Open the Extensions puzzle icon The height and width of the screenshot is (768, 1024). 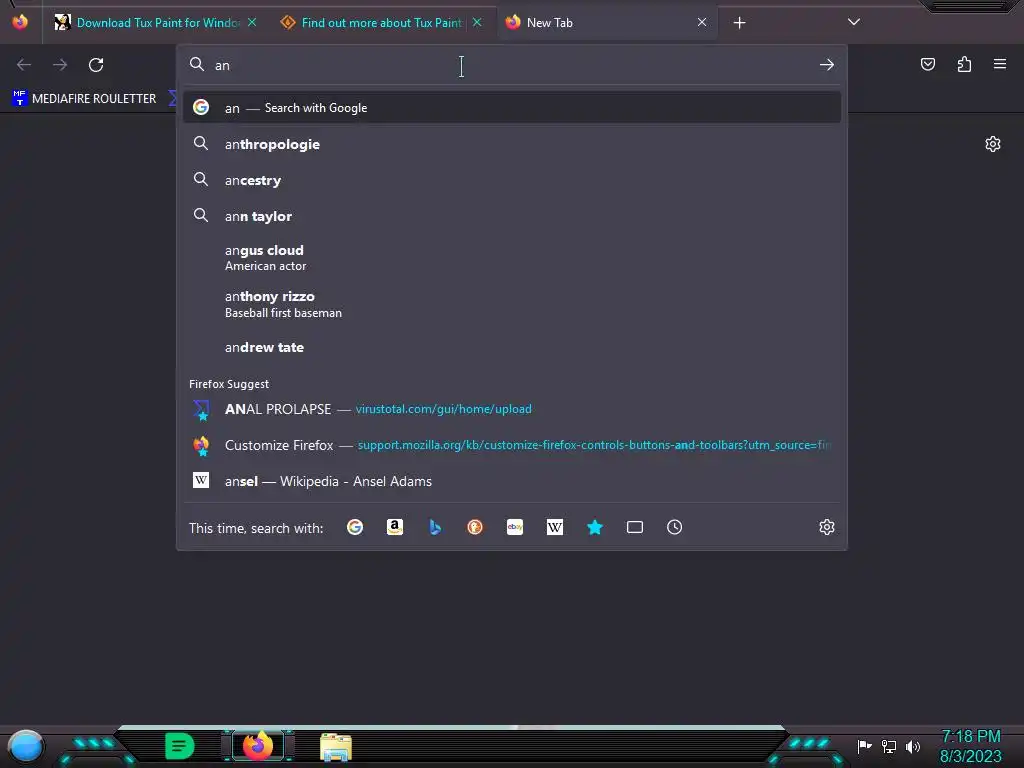pyautogui.click(x=964, y=64)
